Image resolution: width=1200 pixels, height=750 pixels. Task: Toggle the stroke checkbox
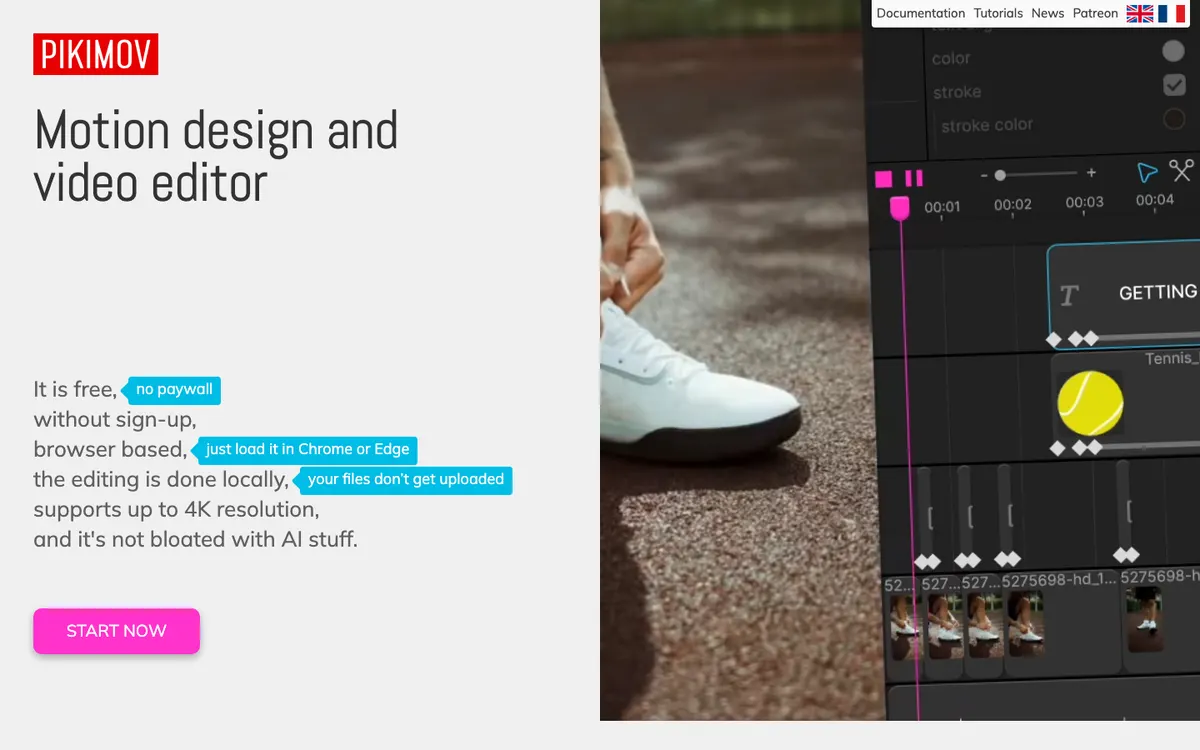point(1174,85)
